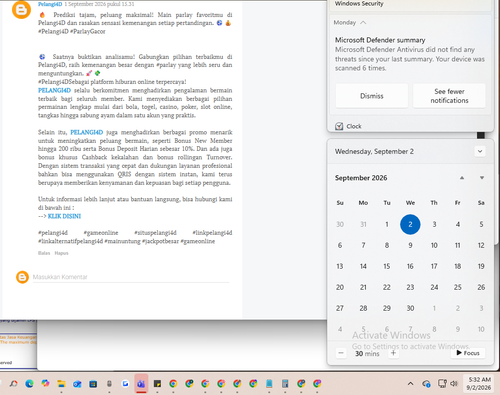Select September 27 in the calendar
500x395 pixels.
tap(340, 308)
